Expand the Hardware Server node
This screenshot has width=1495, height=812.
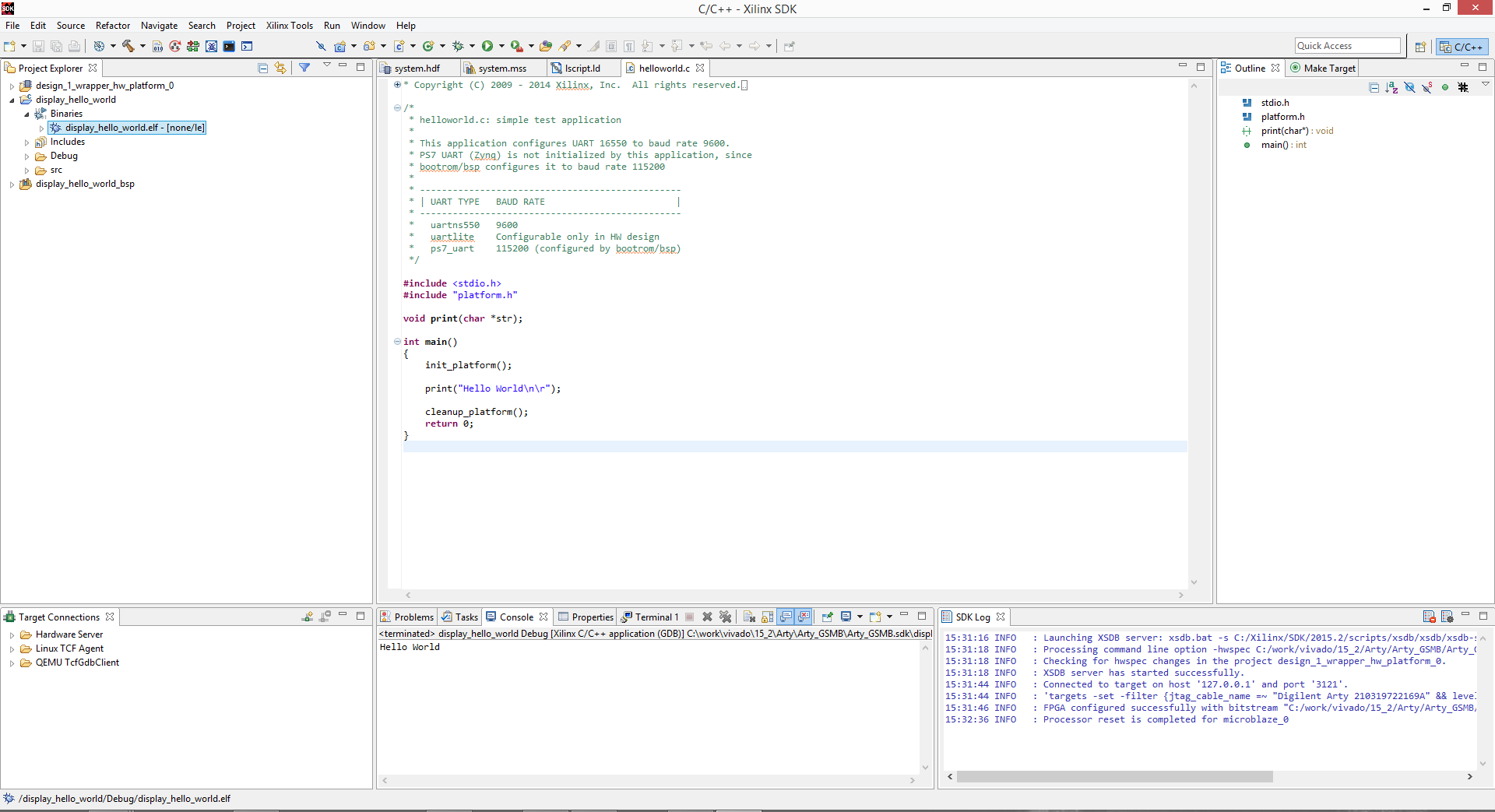tap(12, 635)
